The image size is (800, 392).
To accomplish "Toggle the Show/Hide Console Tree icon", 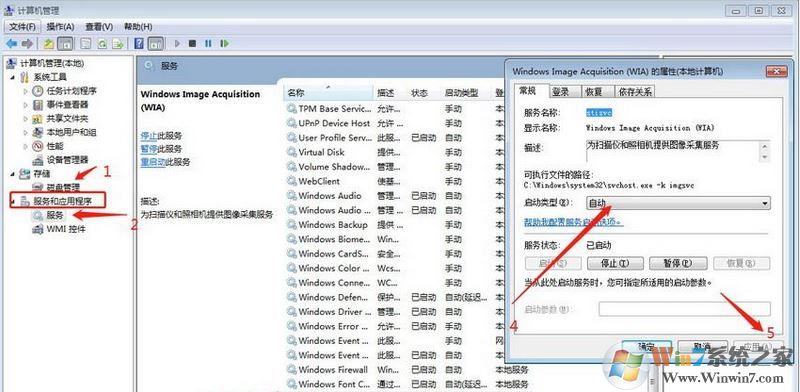I will tap(65, 44).
